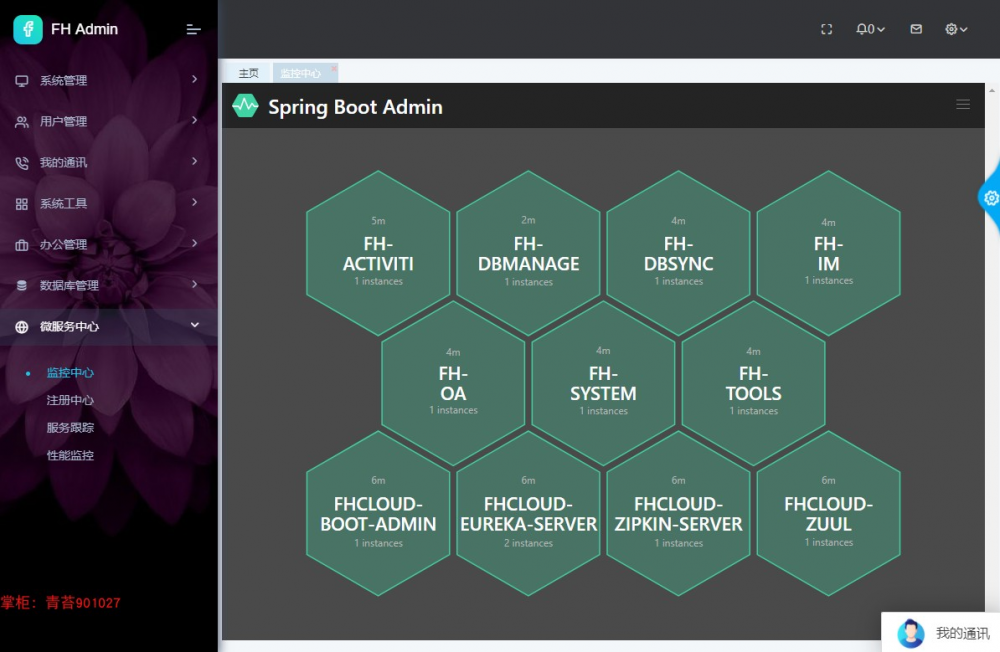The image size is (1000, 652).
Task: Click the blue gear icon on right edge
Action: click(989, 198)
